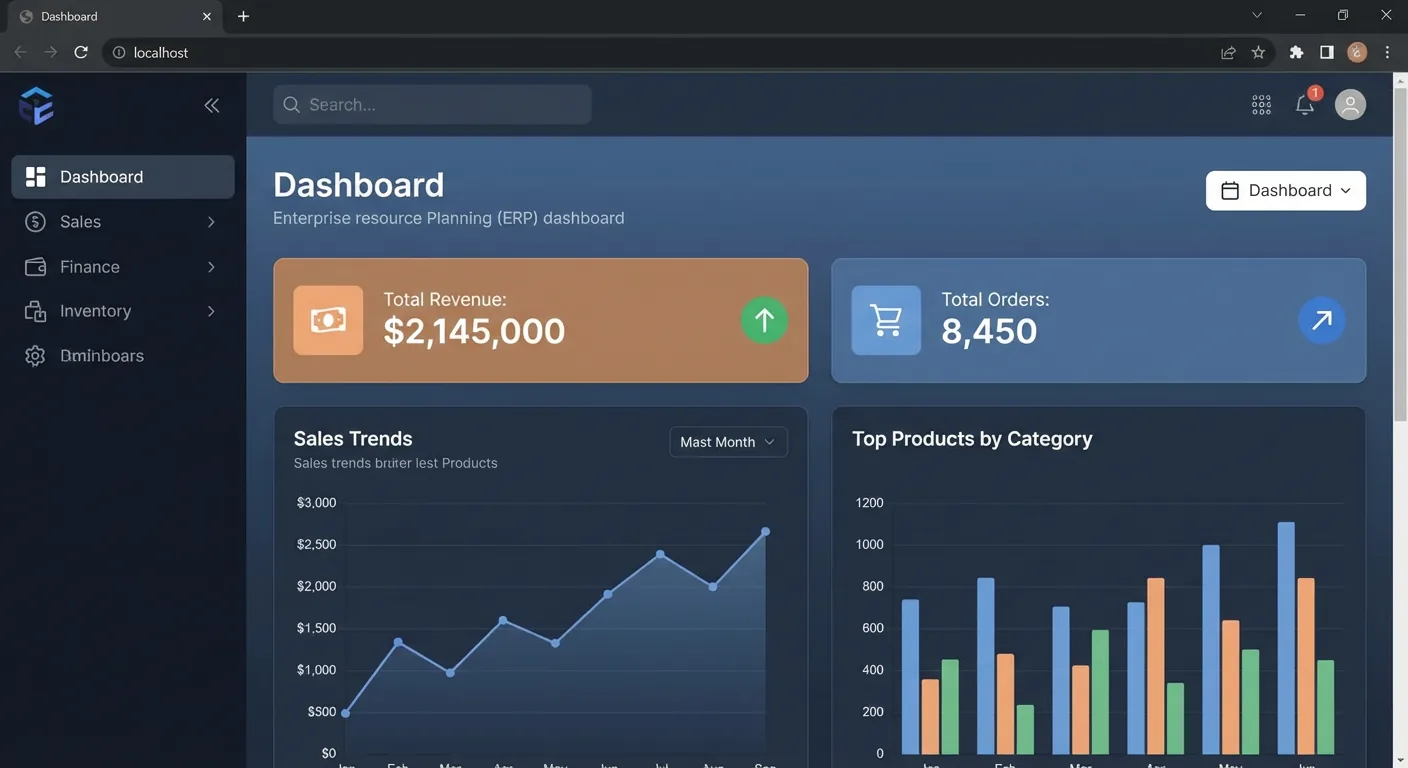The width and height of the screenshot is (1408, 768).
Task: Expand the Inventory menu chevron
Action: [211, 311]
